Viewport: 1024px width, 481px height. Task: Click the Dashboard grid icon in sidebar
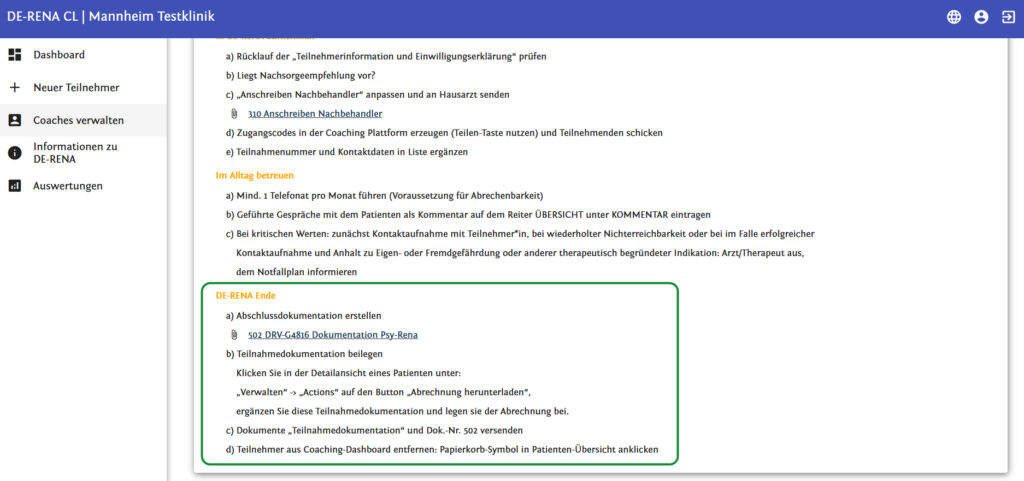tap(15, 55)
